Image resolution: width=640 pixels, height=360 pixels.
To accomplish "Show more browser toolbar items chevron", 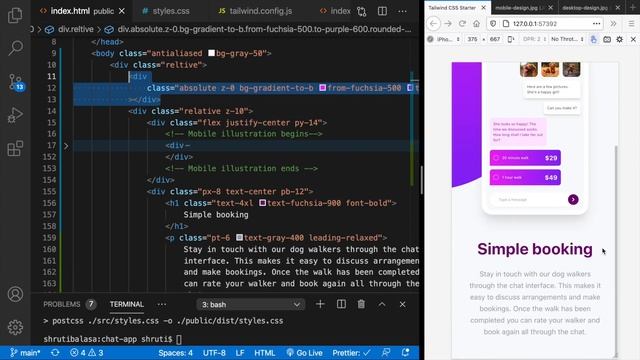I will [x=613, y=24].
